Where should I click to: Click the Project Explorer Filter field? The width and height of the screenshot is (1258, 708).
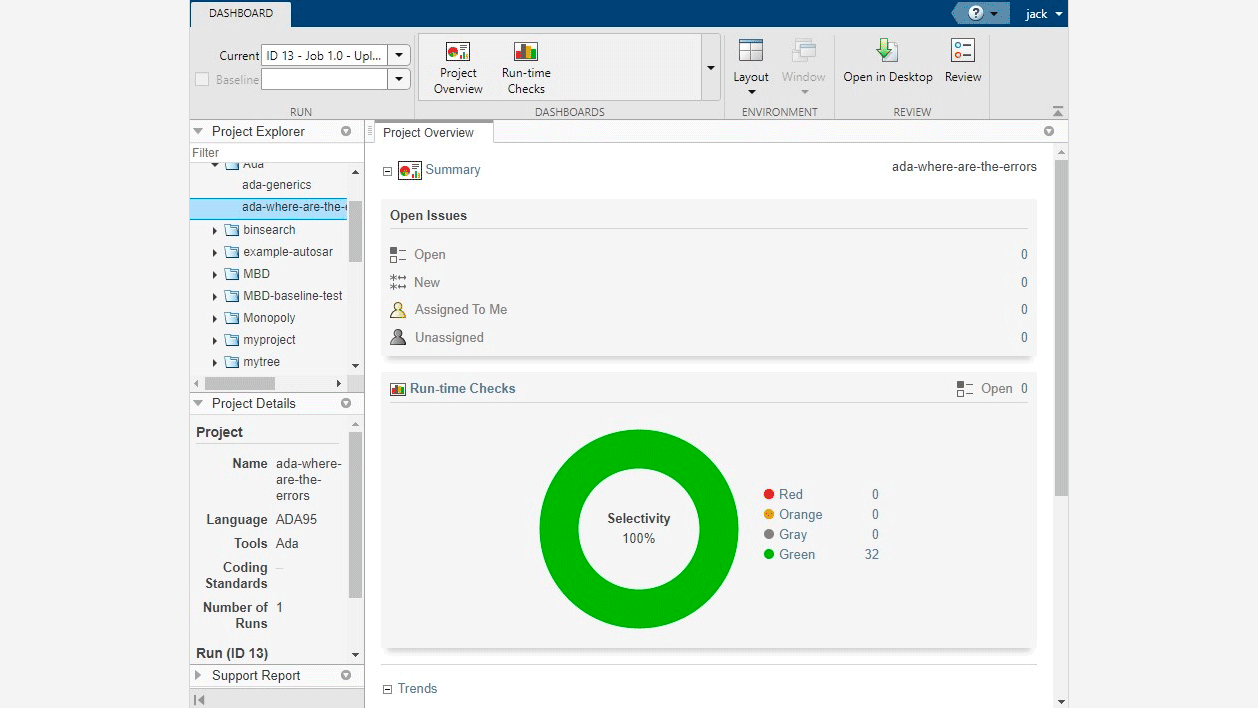pos(275,153)
